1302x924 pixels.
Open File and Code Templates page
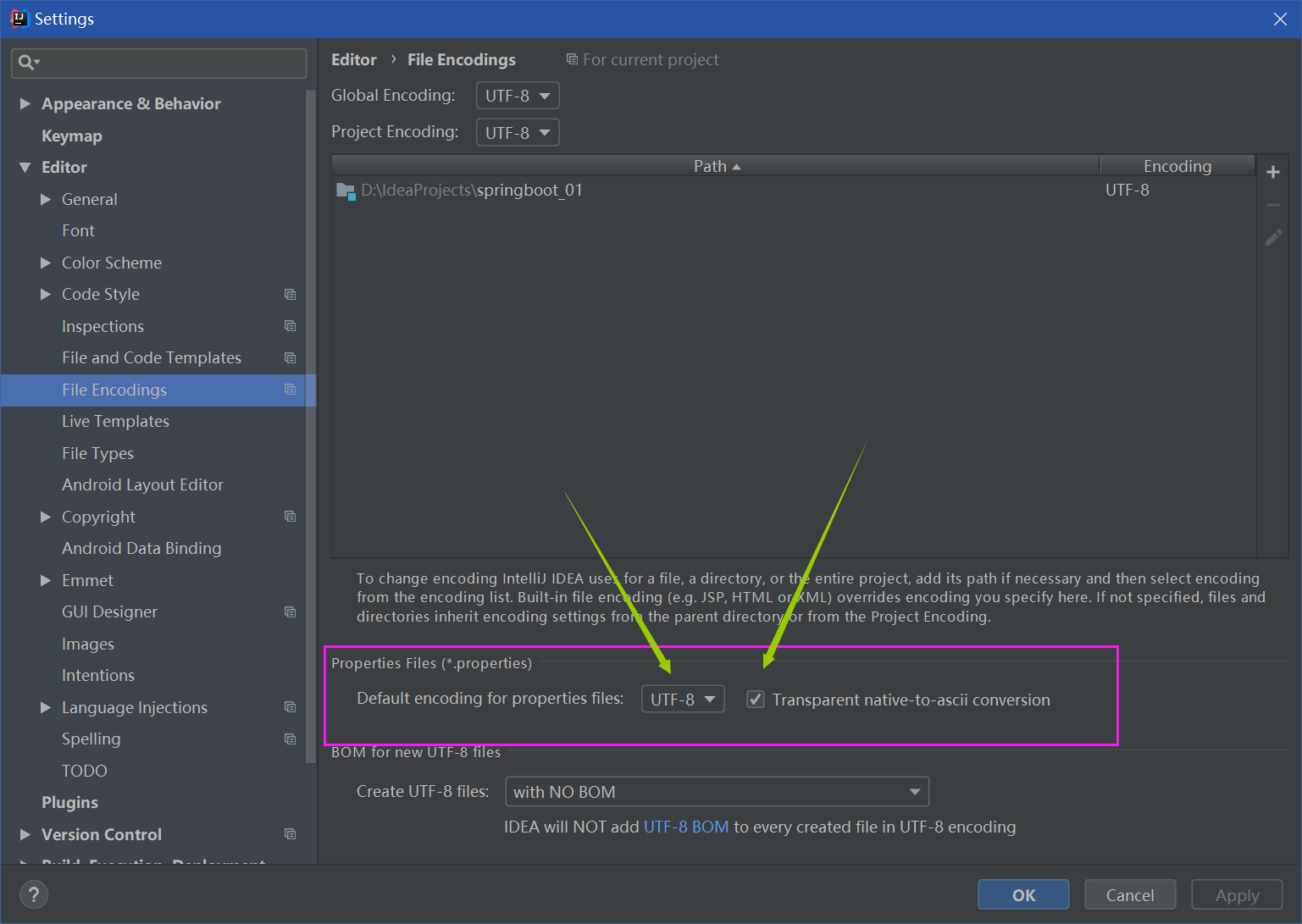pyautogui.click(x=152, y=358)
